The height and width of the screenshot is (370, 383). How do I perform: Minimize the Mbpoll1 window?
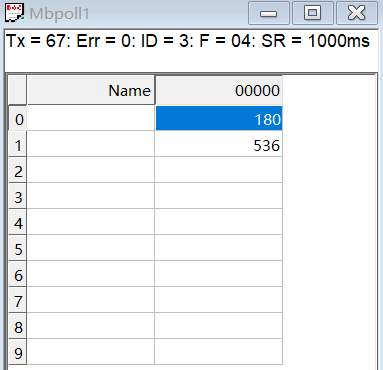click(x=269, y=13)
